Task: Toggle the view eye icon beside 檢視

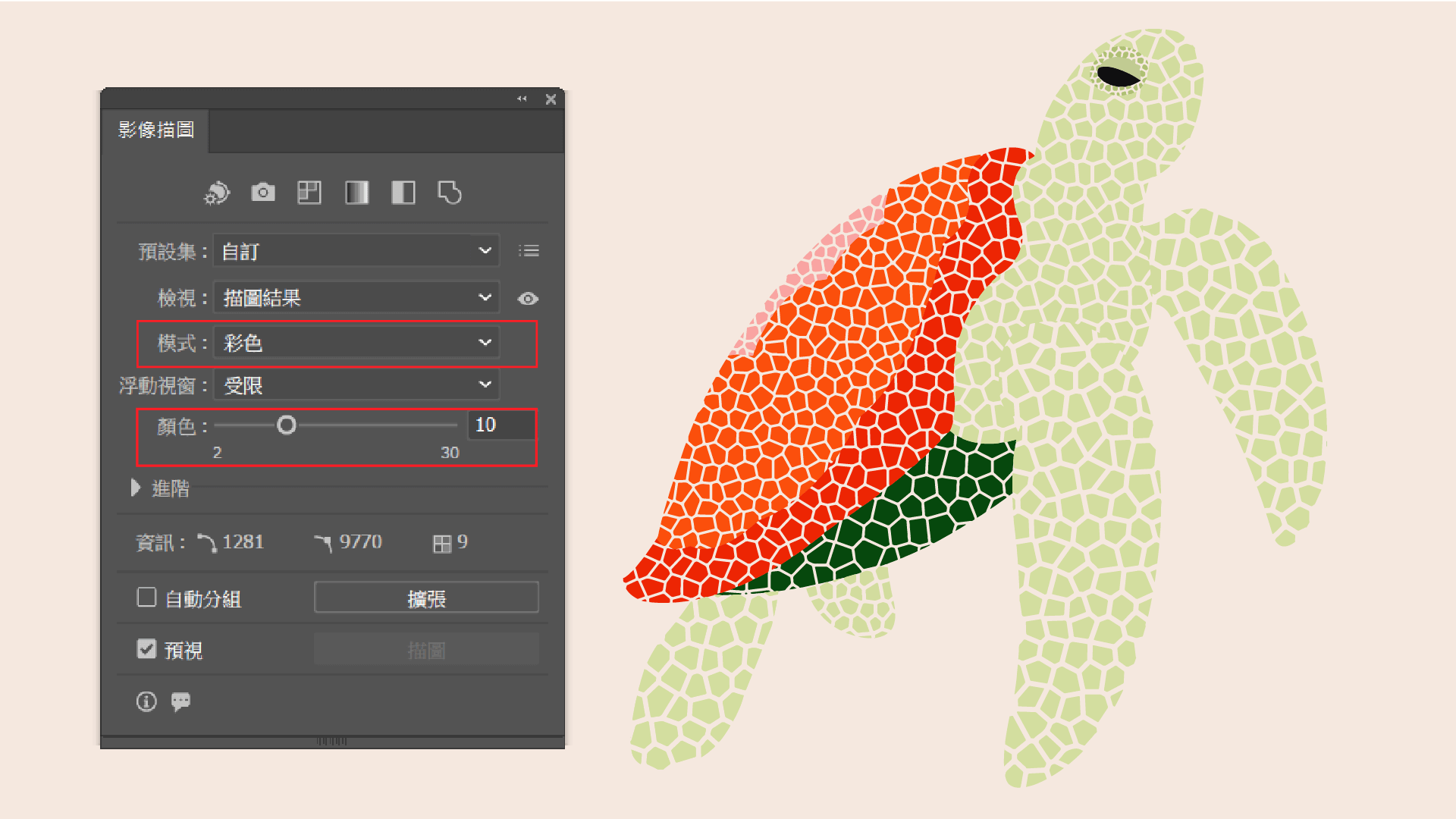Action: [x=528, y=299]
